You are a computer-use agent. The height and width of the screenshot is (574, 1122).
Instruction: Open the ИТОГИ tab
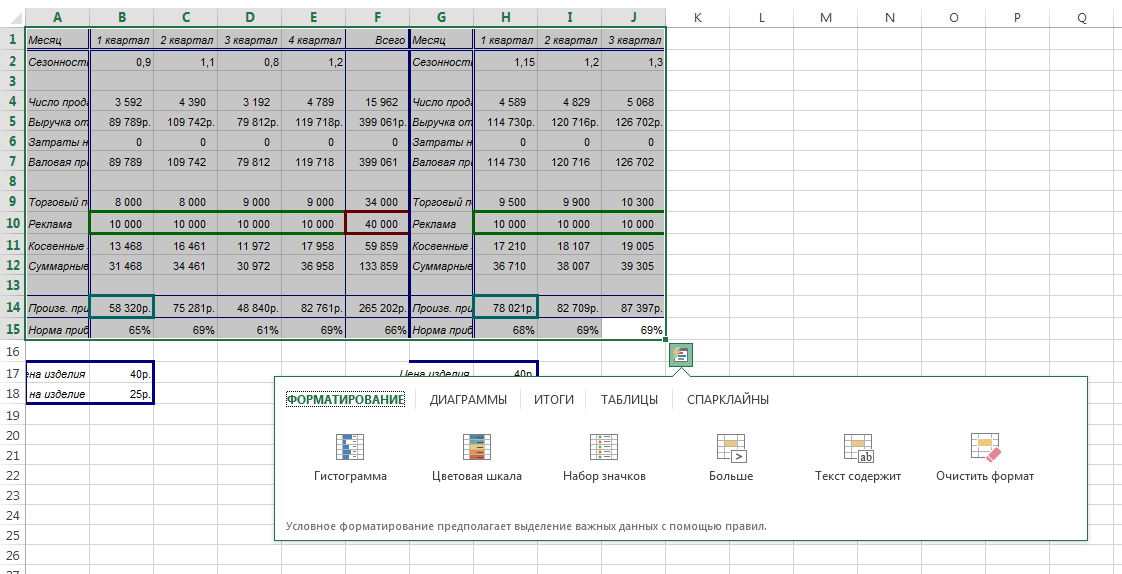(x=554, y=399)
